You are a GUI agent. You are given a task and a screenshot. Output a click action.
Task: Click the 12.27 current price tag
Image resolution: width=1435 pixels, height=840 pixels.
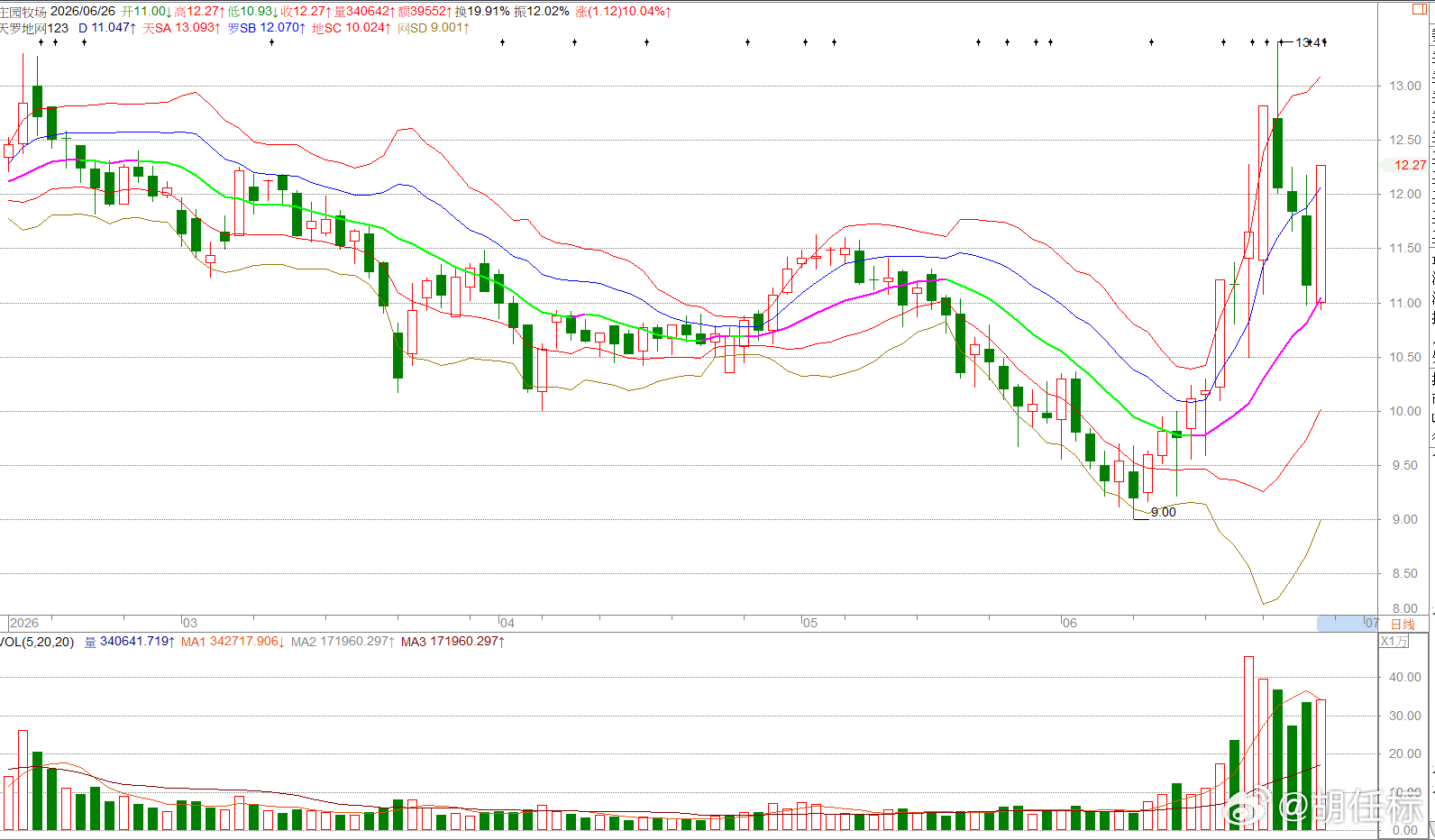[x=1410, y=165]
